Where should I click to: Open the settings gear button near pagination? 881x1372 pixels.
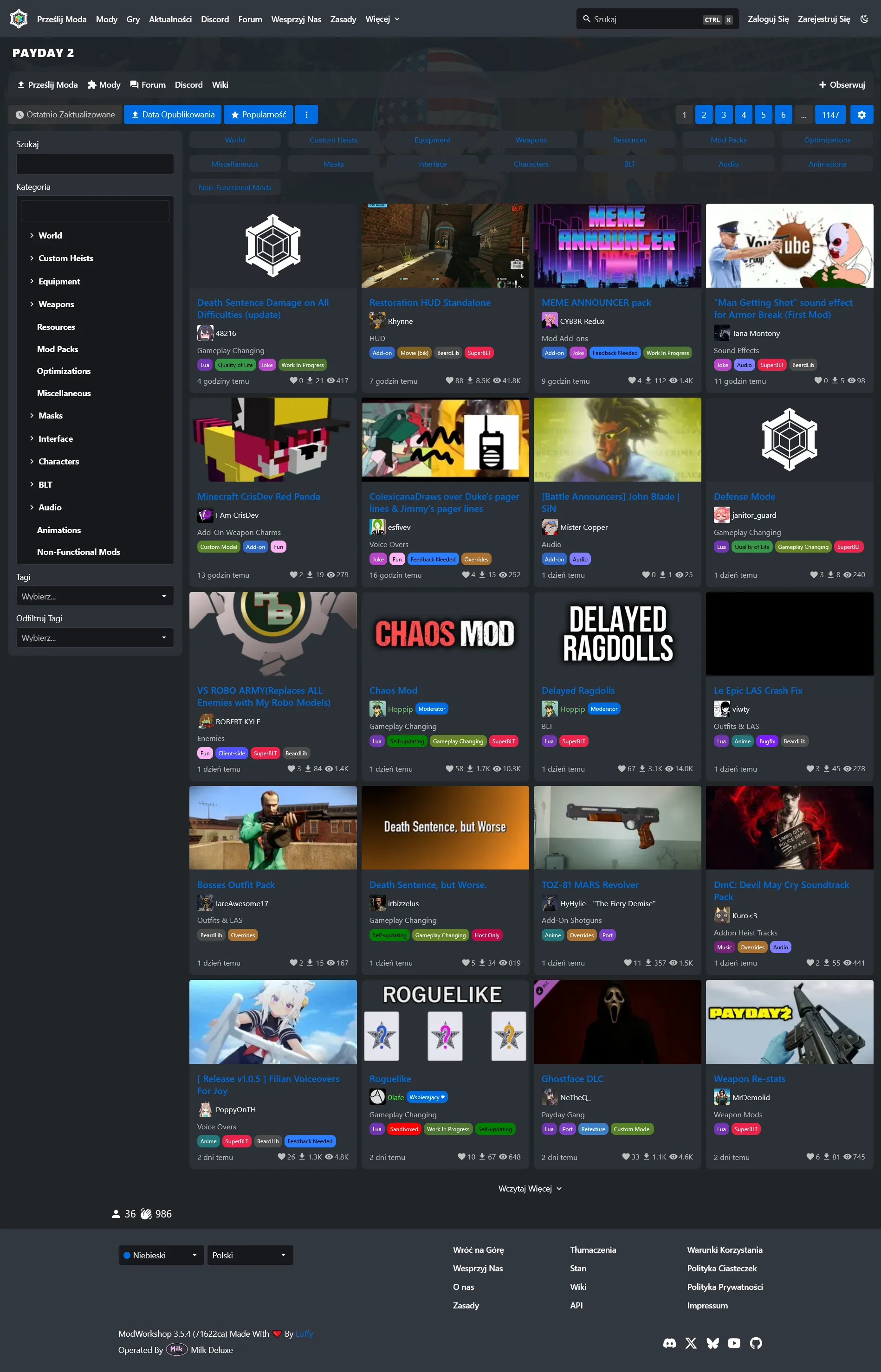tap(861, 114)
